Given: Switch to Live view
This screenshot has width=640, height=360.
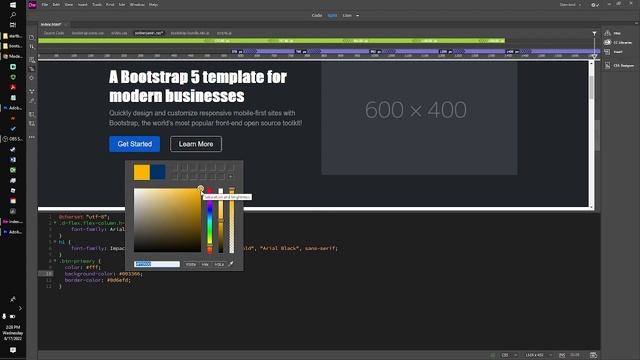Looking at the screenshot, I should click(347, 16).
